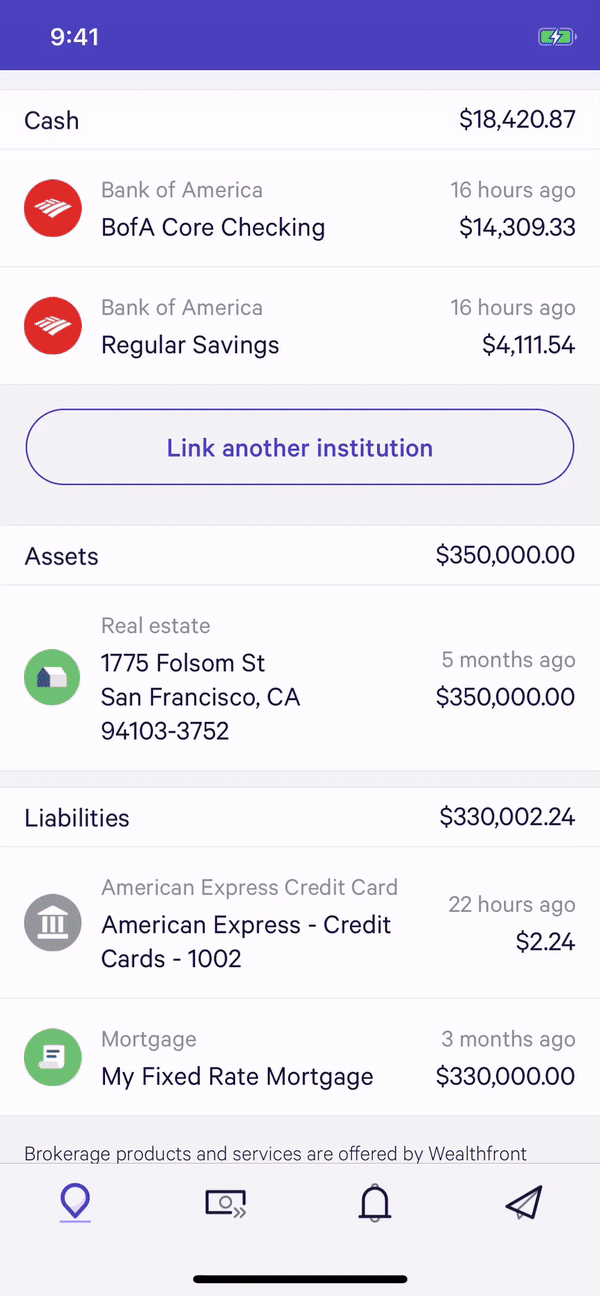600x1296 pixels.
Task: Select the 1775 Folsom St real estate entry
Action: (300, 677)
